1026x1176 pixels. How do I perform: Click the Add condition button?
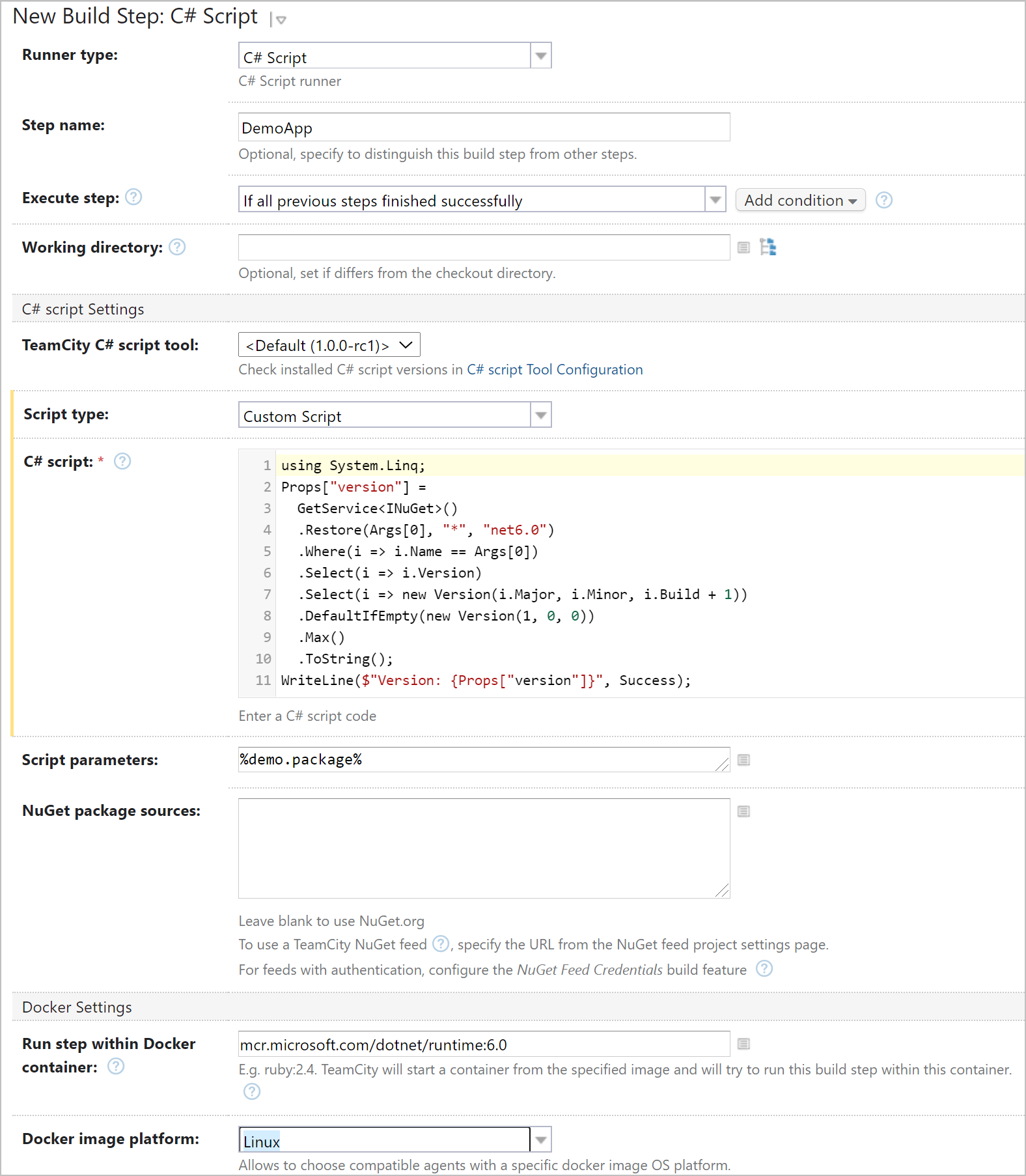pos(800,200)
